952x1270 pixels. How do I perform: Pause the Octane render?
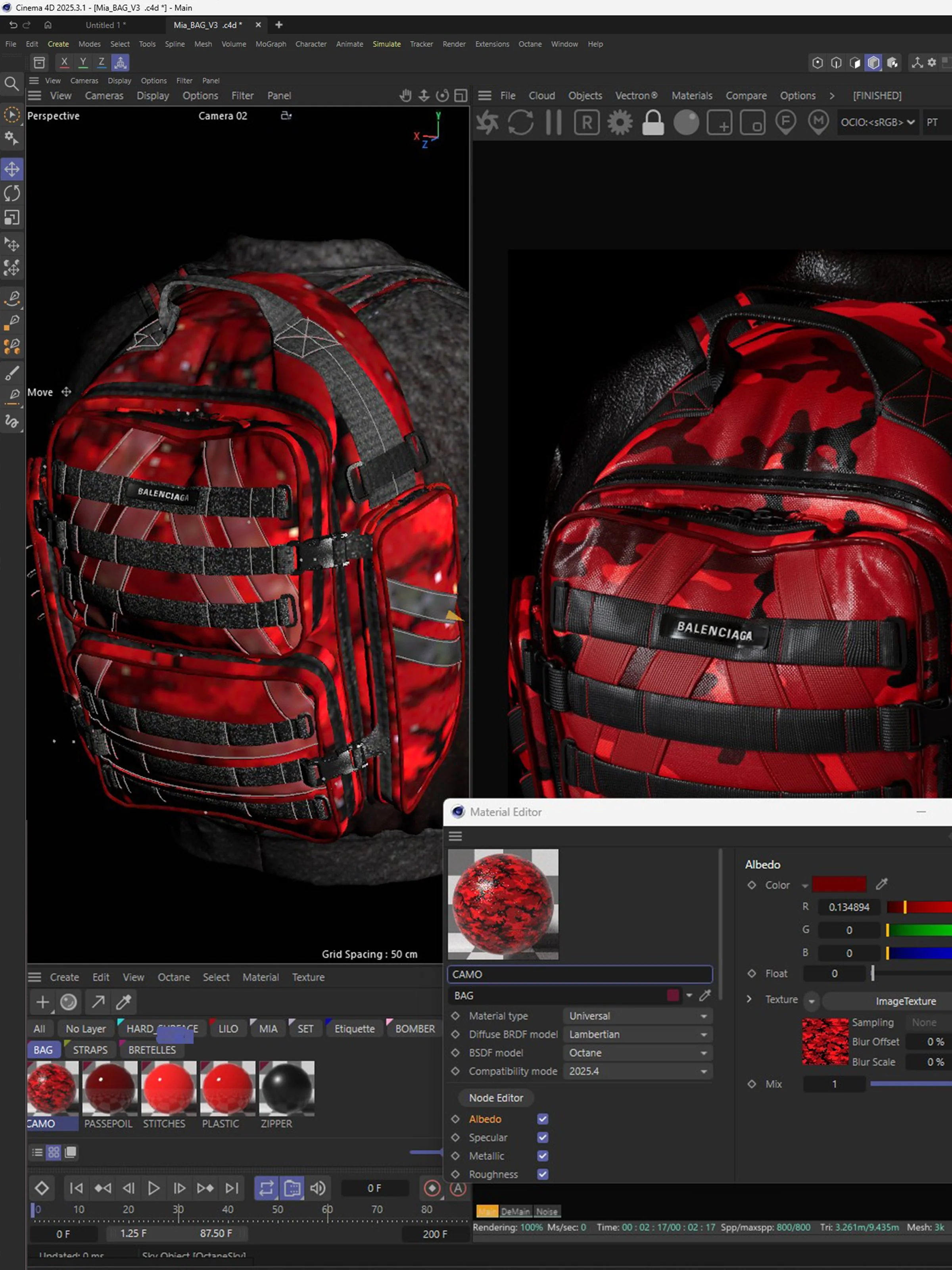[553, 122]
